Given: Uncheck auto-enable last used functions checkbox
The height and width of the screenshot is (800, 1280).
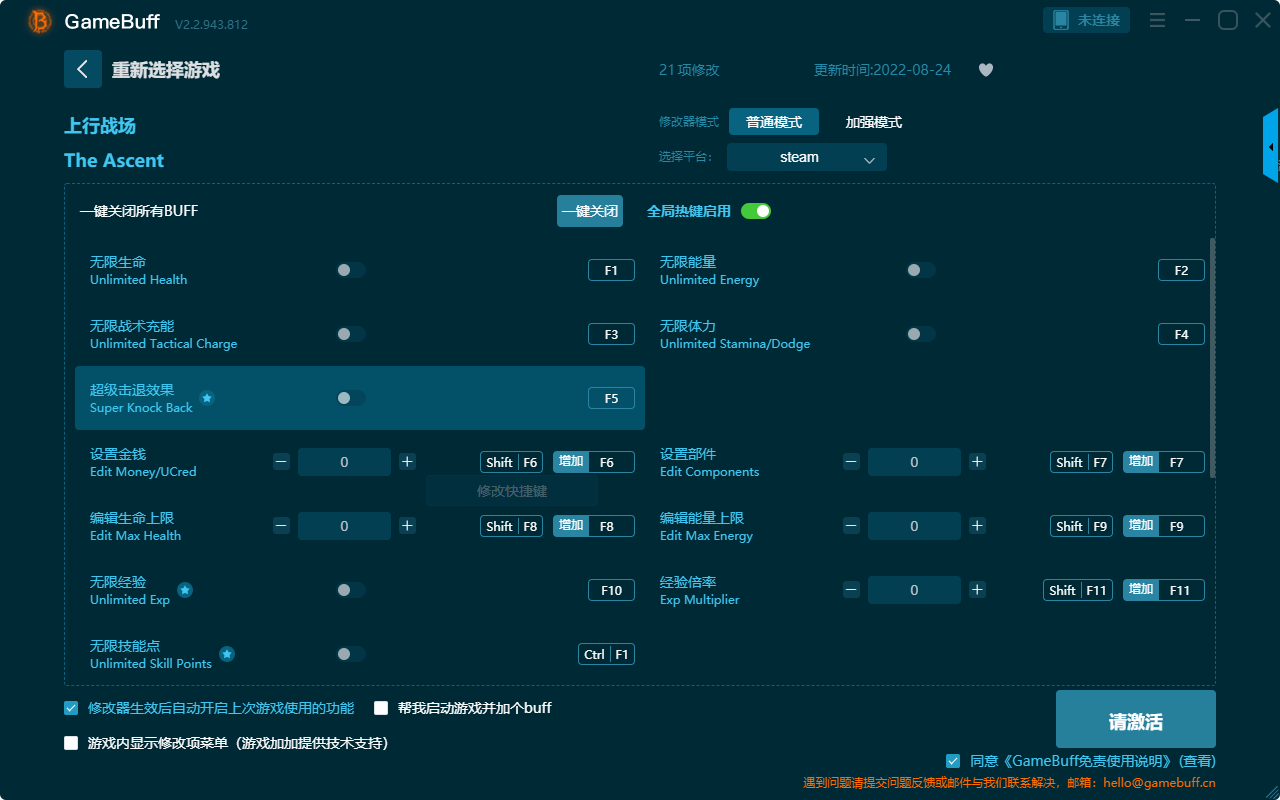Looking at the screenshot, I should tap(71, 708).
